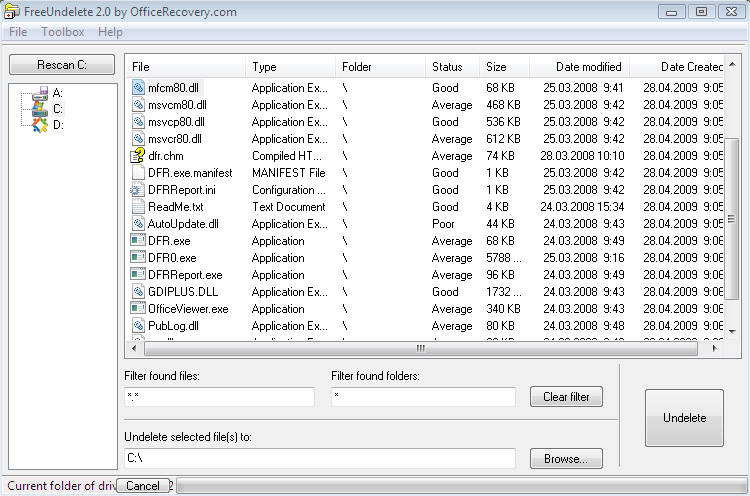Click the dfr.chm help file icon
The height and width of the screenshot is (496, 750).
click(x=138, y=156)
